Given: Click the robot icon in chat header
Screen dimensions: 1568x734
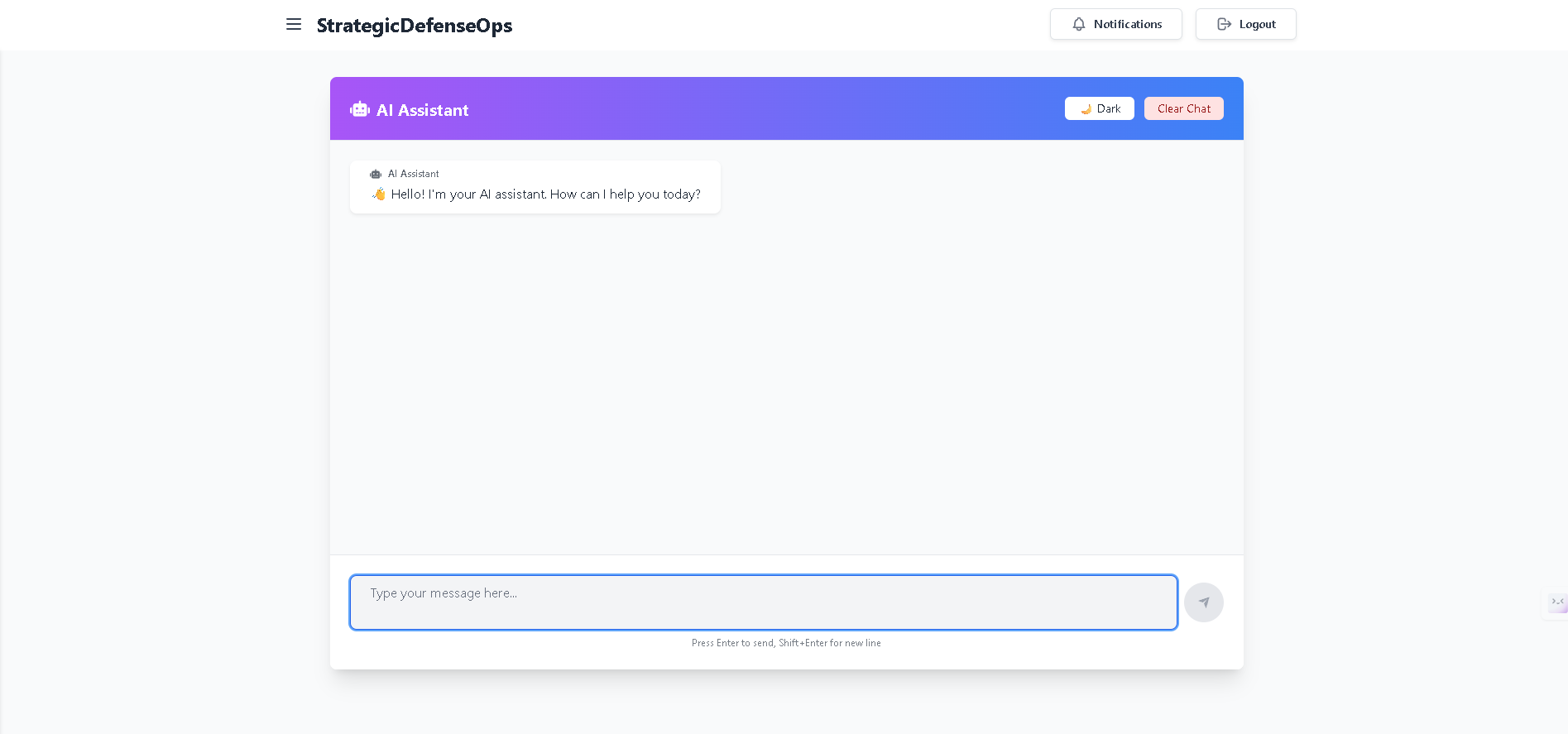Looking at the screenshot, I should [x=360, y=109].
